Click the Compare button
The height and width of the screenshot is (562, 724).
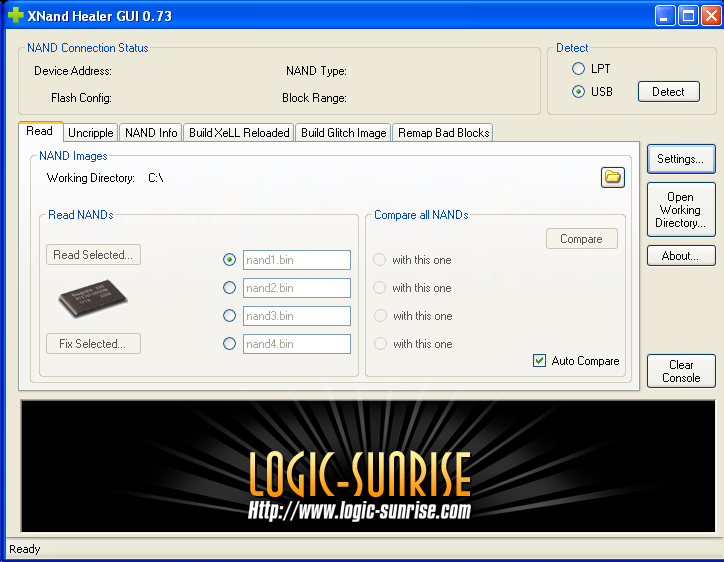point(582,239)
